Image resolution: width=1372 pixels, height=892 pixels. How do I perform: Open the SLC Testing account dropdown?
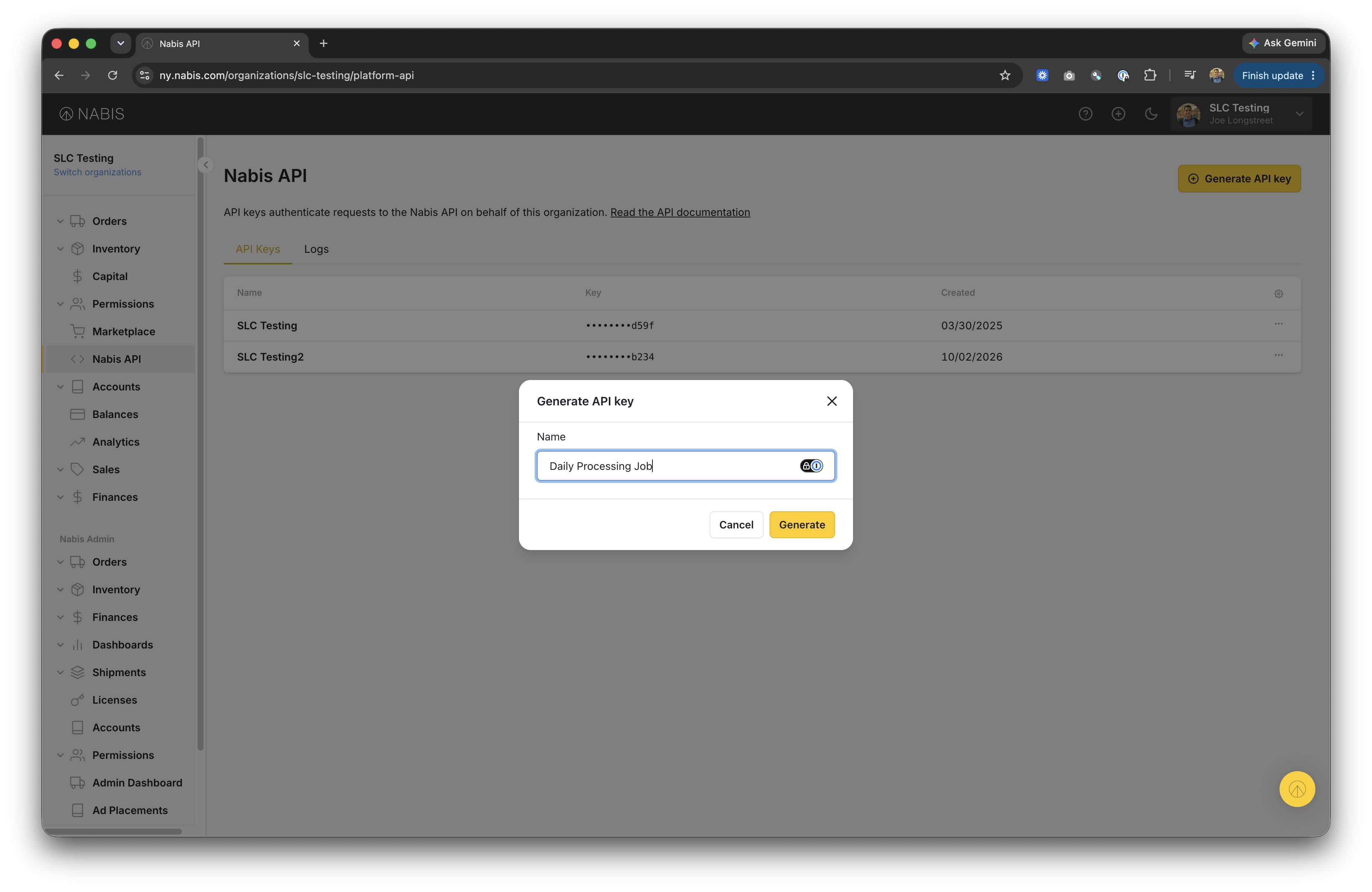[x=1240, y=114]
